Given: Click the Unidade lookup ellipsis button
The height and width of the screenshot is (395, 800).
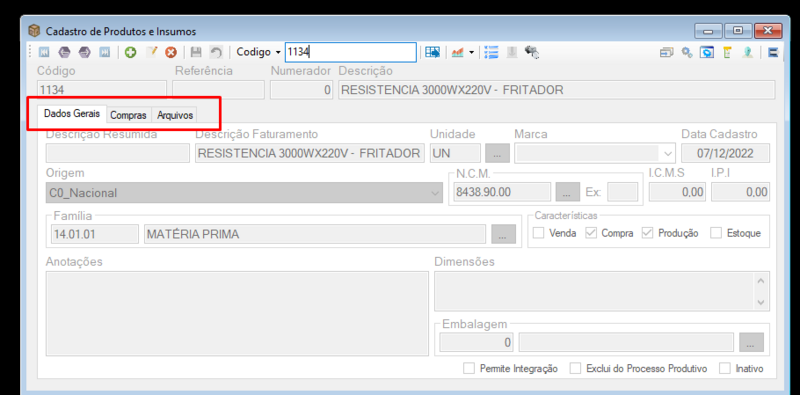Looking at the screenshot, I should click(x=497, y=153).
